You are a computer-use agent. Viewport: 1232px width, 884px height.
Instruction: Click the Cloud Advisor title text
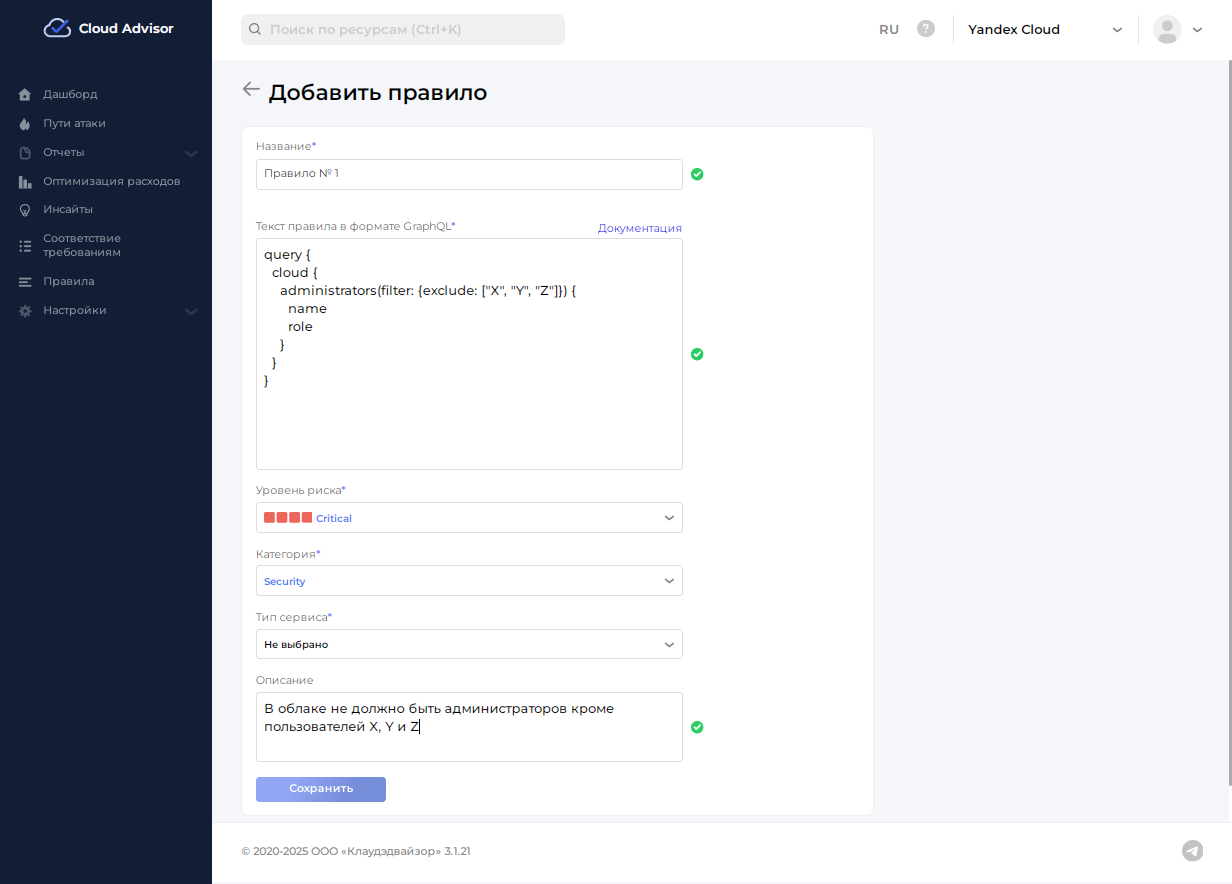pyautogui.click(x=126, y=28)
